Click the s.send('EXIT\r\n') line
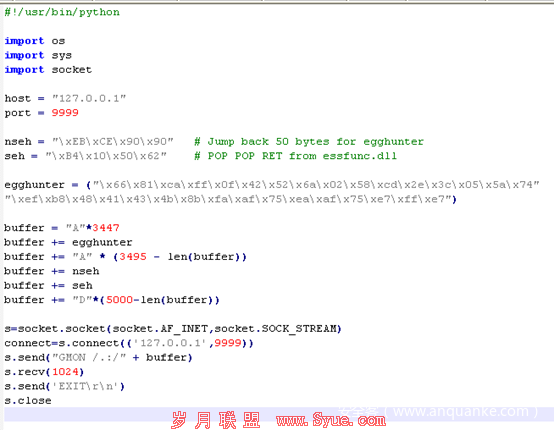 pos(65,387)
